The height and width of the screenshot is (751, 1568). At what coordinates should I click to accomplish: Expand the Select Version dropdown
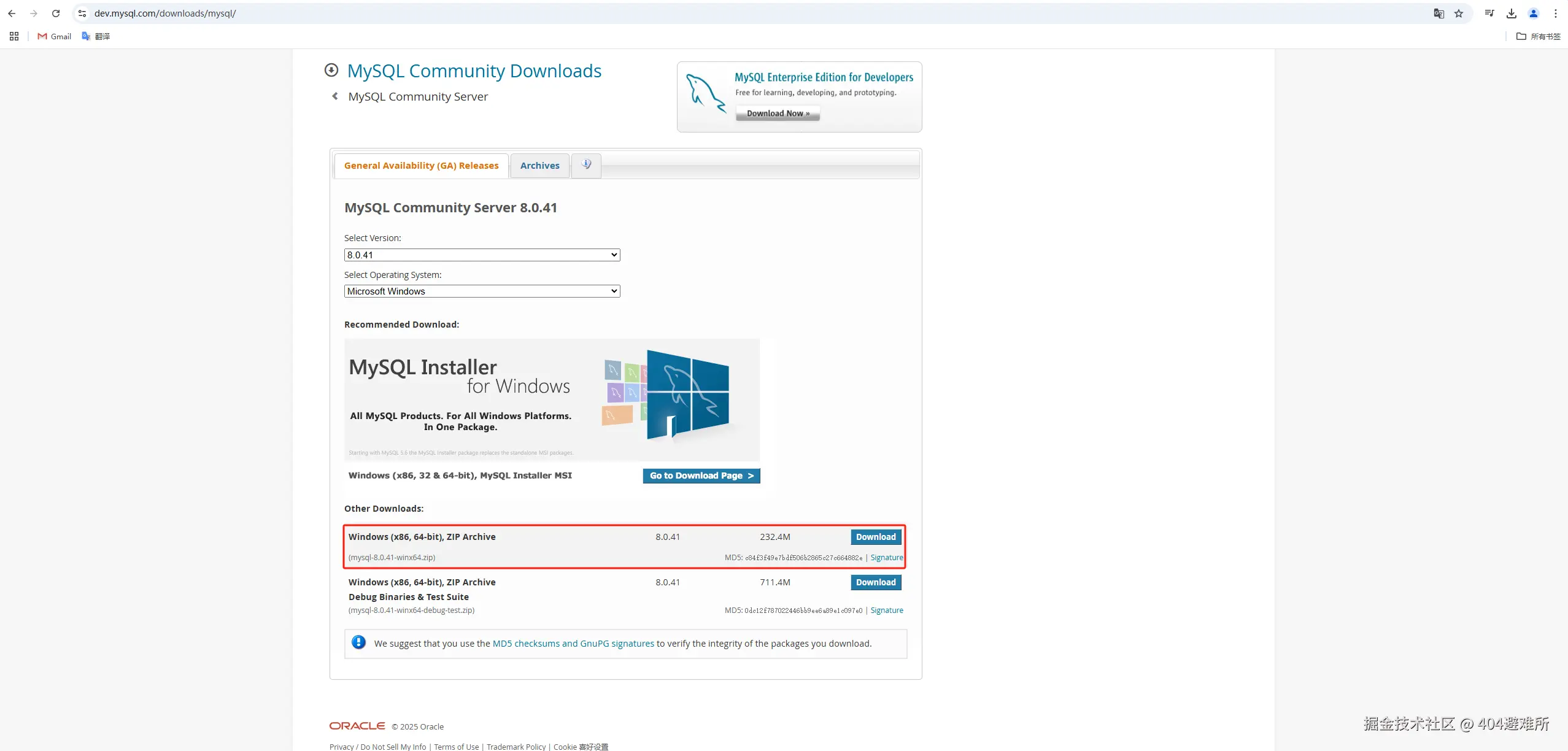point(482,255)
